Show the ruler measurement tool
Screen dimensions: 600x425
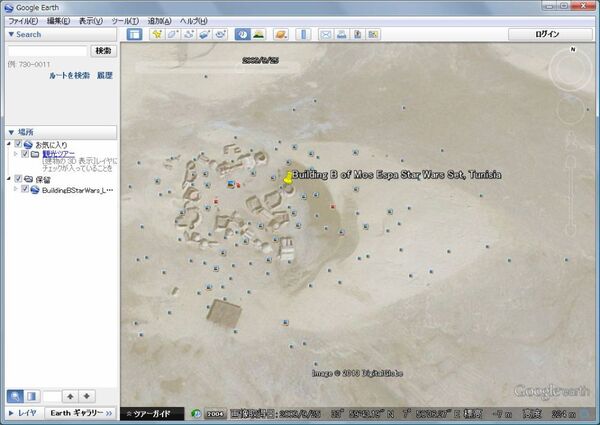click(303, 34)
